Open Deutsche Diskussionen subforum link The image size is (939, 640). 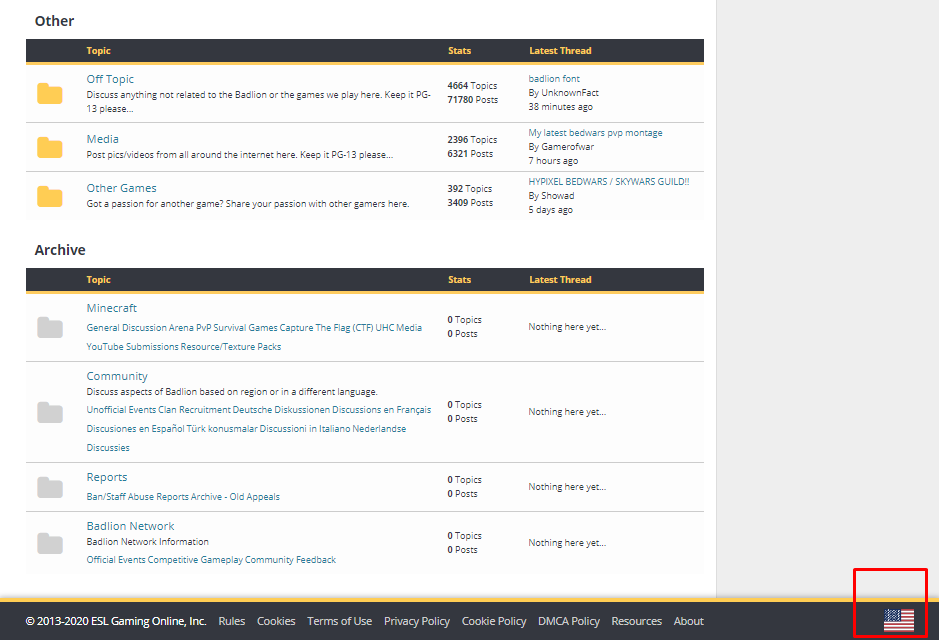coord(283,410)
